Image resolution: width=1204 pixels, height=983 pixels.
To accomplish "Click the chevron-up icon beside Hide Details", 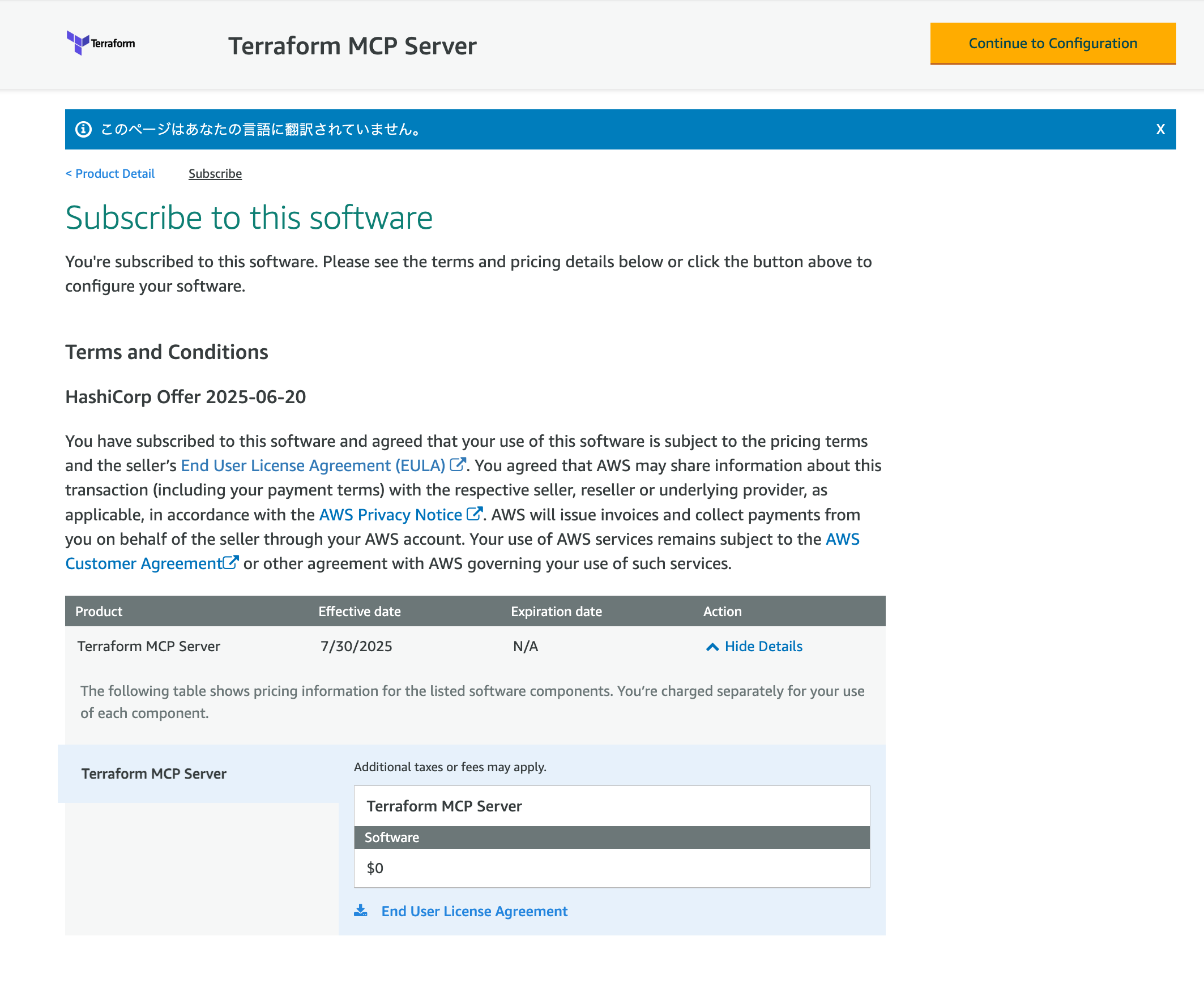I will tap(712, 647).
